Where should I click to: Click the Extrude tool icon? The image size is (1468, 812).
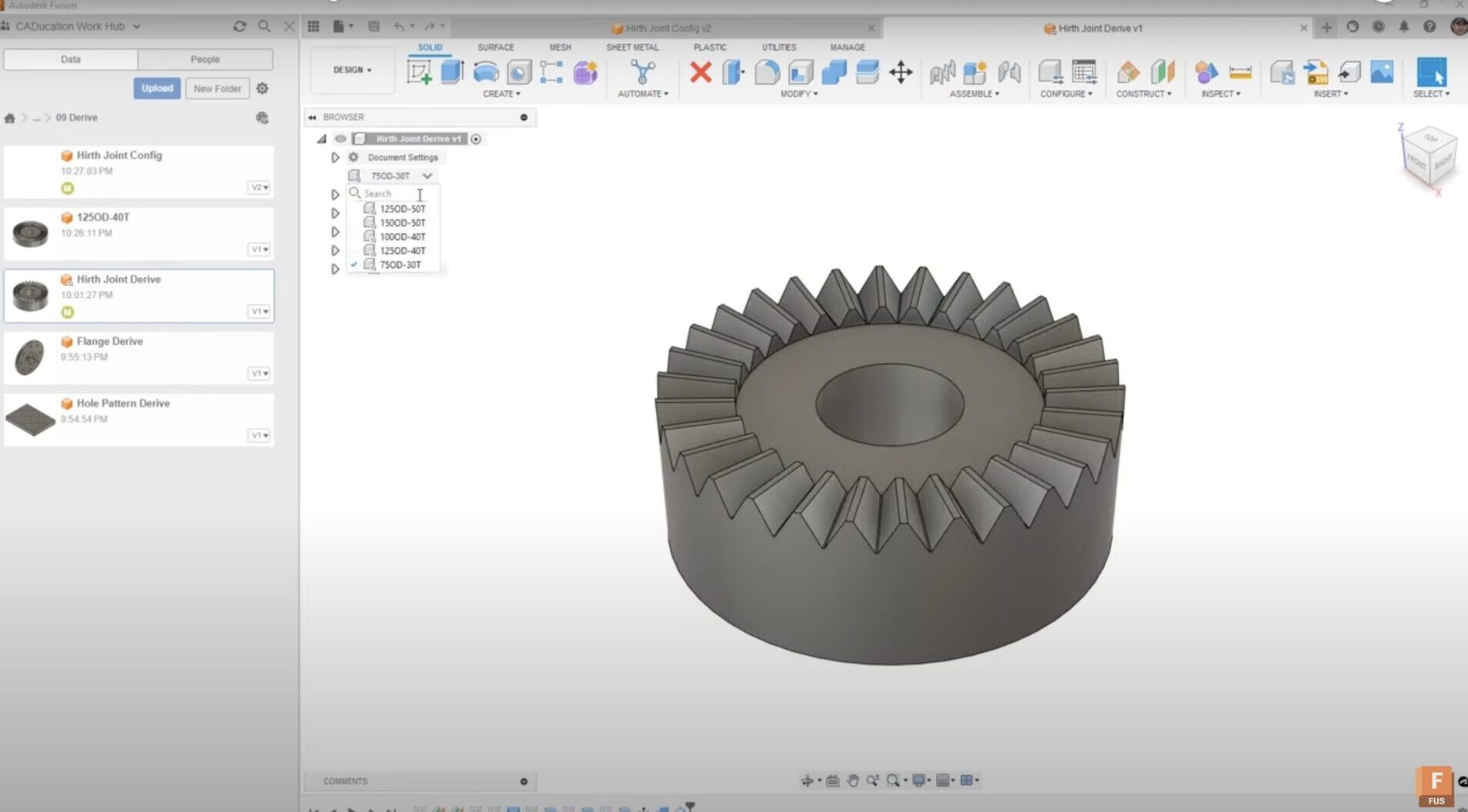tap(452, 72)
